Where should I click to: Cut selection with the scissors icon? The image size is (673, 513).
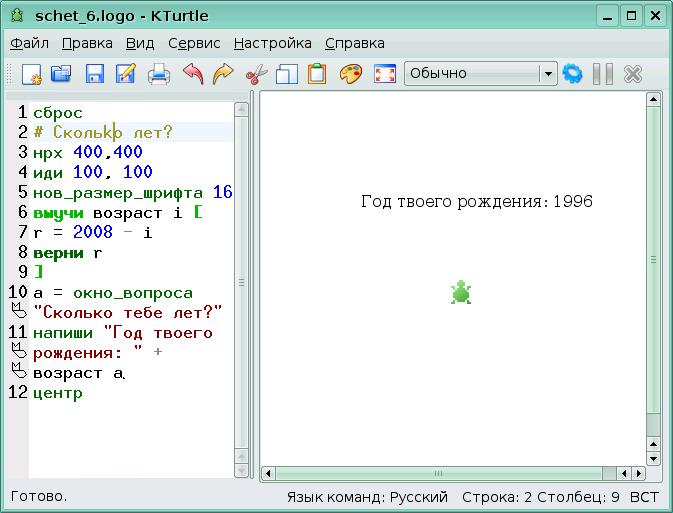pyautogui.click(x=256, y=74)
